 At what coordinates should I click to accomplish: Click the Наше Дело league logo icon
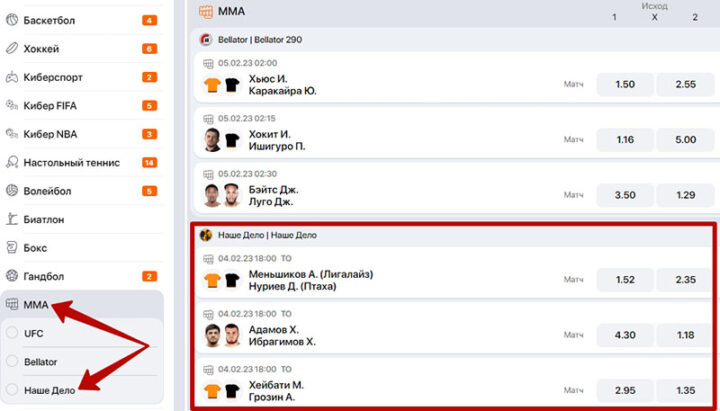click(x=206, y=235)
